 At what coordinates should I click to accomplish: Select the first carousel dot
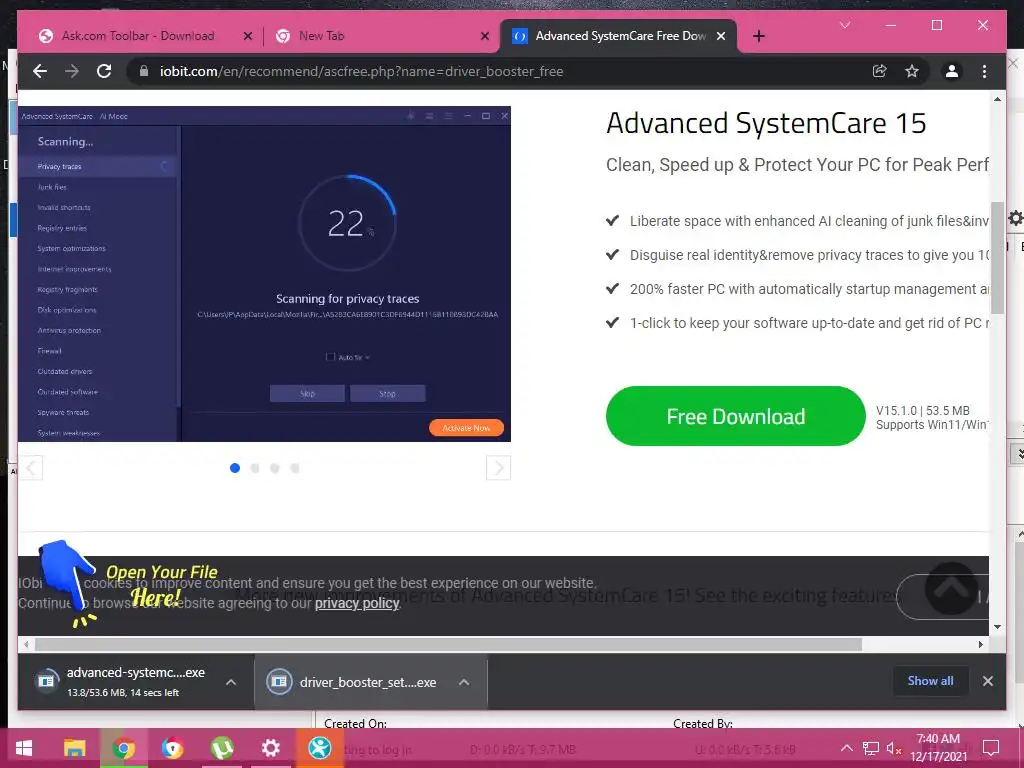click(x=235, y=468)
